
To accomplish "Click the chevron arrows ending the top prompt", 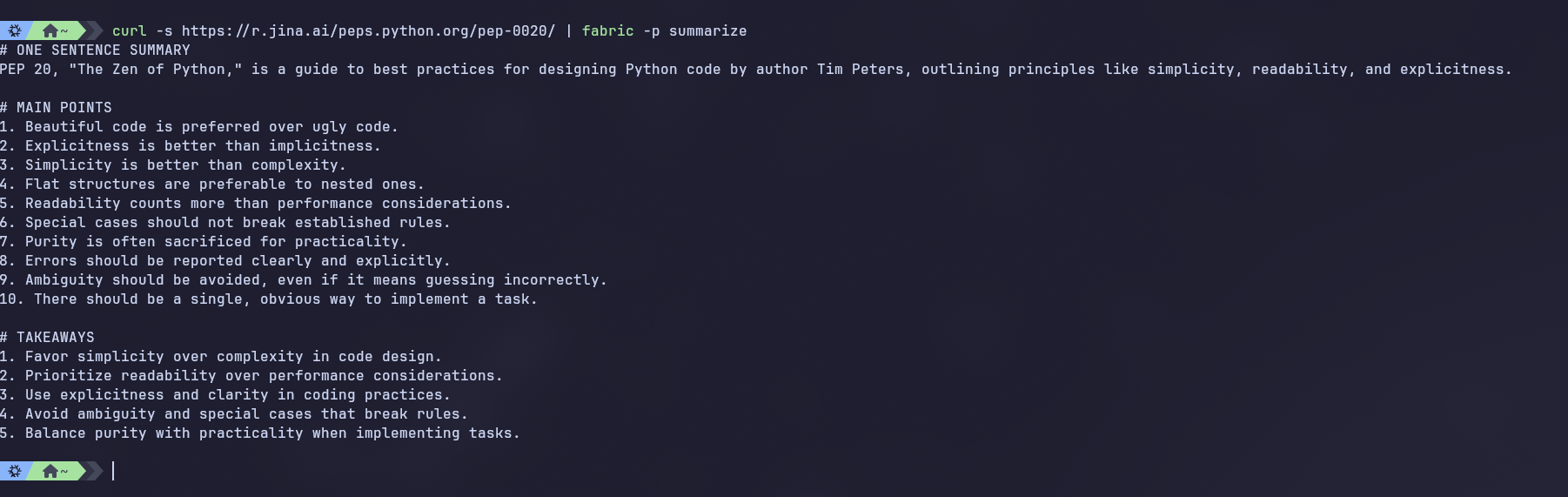I will [x=92, y=30].
